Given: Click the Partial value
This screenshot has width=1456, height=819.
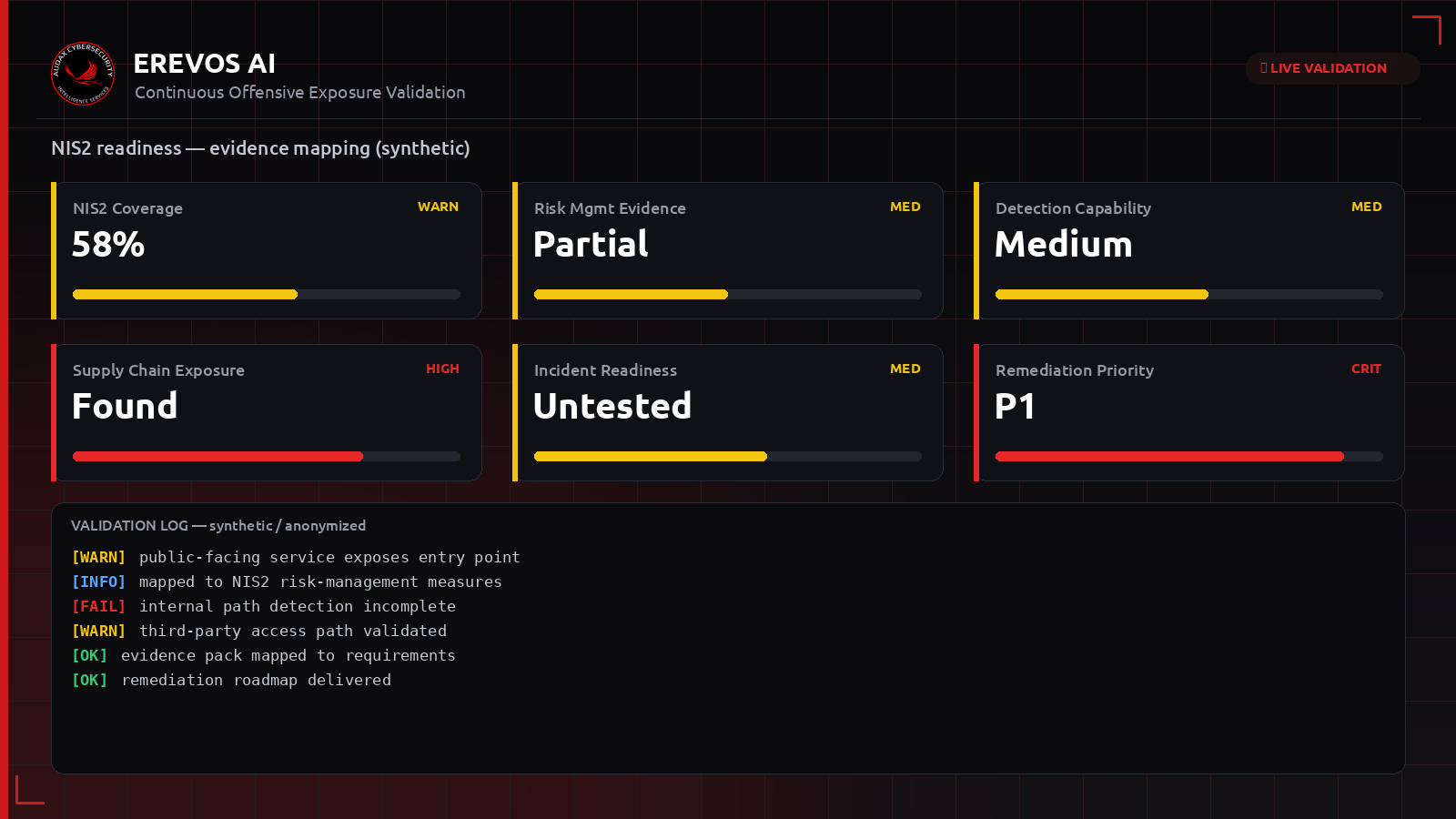Looking at the screenshot, I should tap(591, 245).
